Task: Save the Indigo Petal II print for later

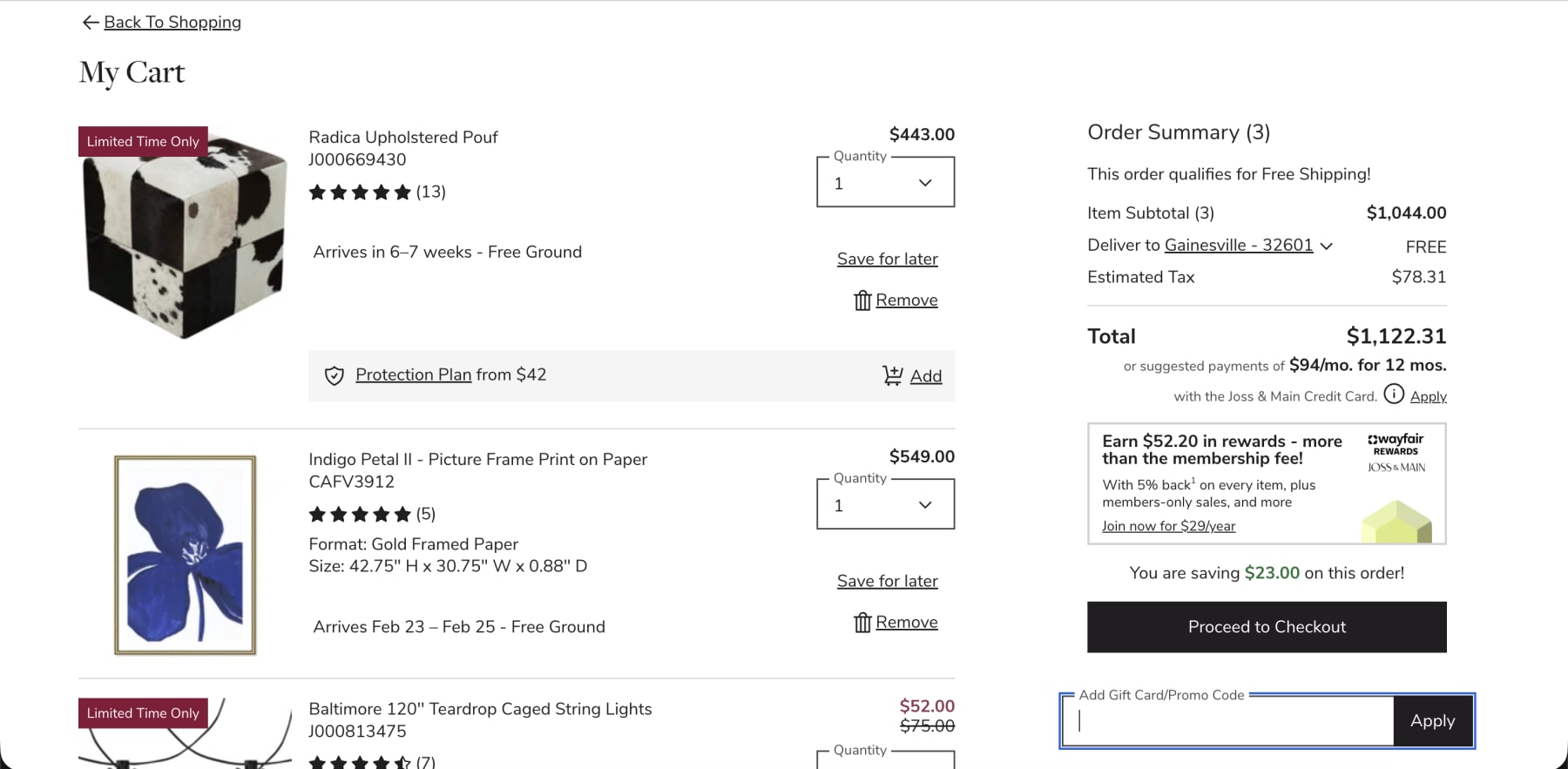Action: (x=887, y=582)
